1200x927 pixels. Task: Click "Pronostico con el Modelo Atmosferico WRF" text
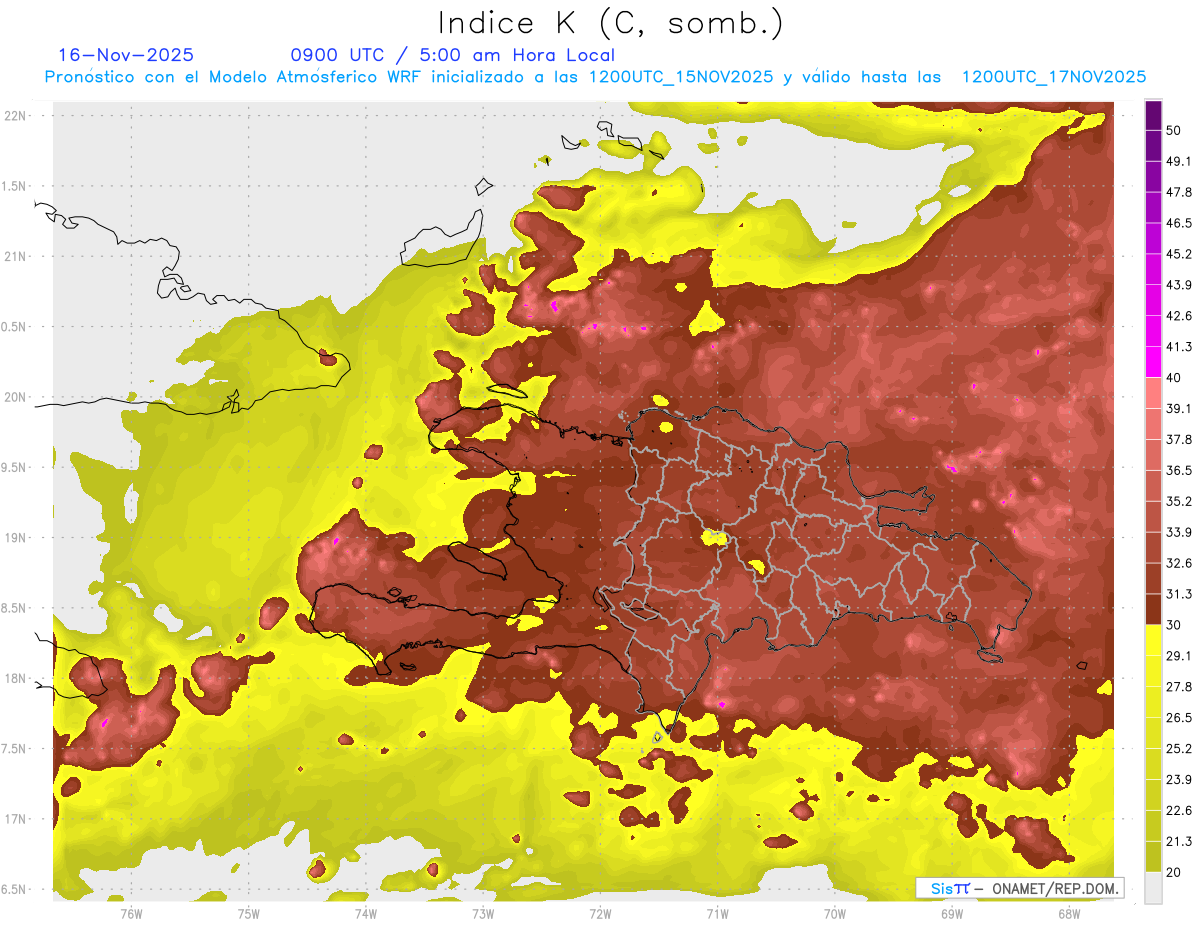[235, 77]
